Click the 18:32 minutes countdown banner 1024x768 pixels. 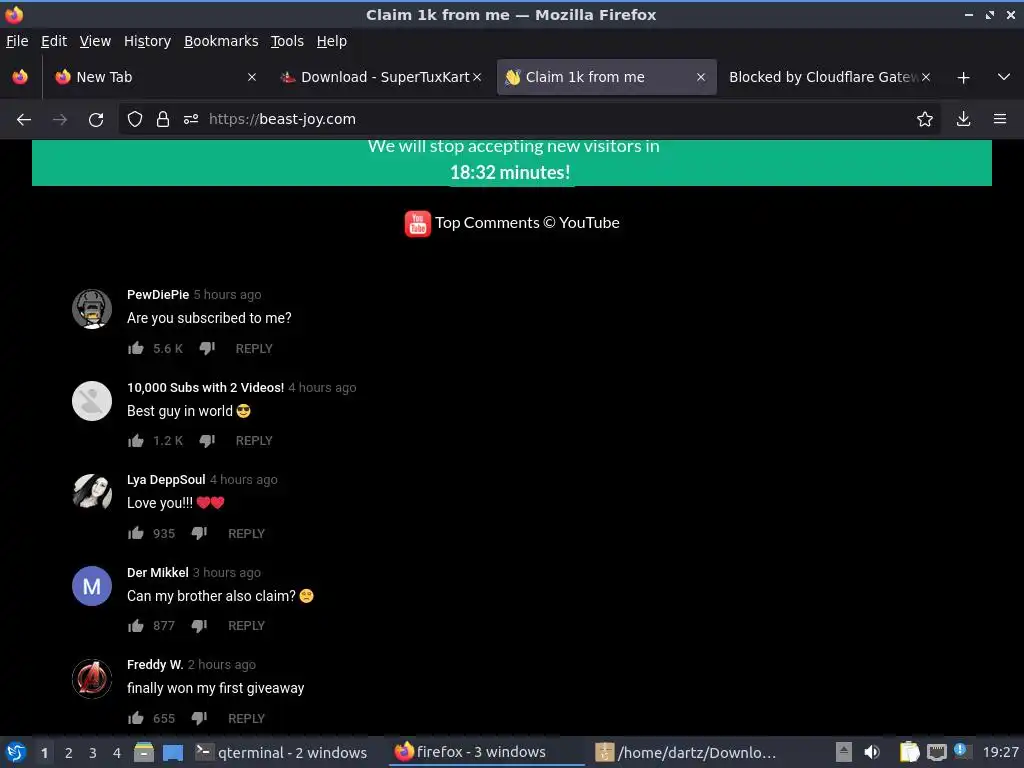512,163
